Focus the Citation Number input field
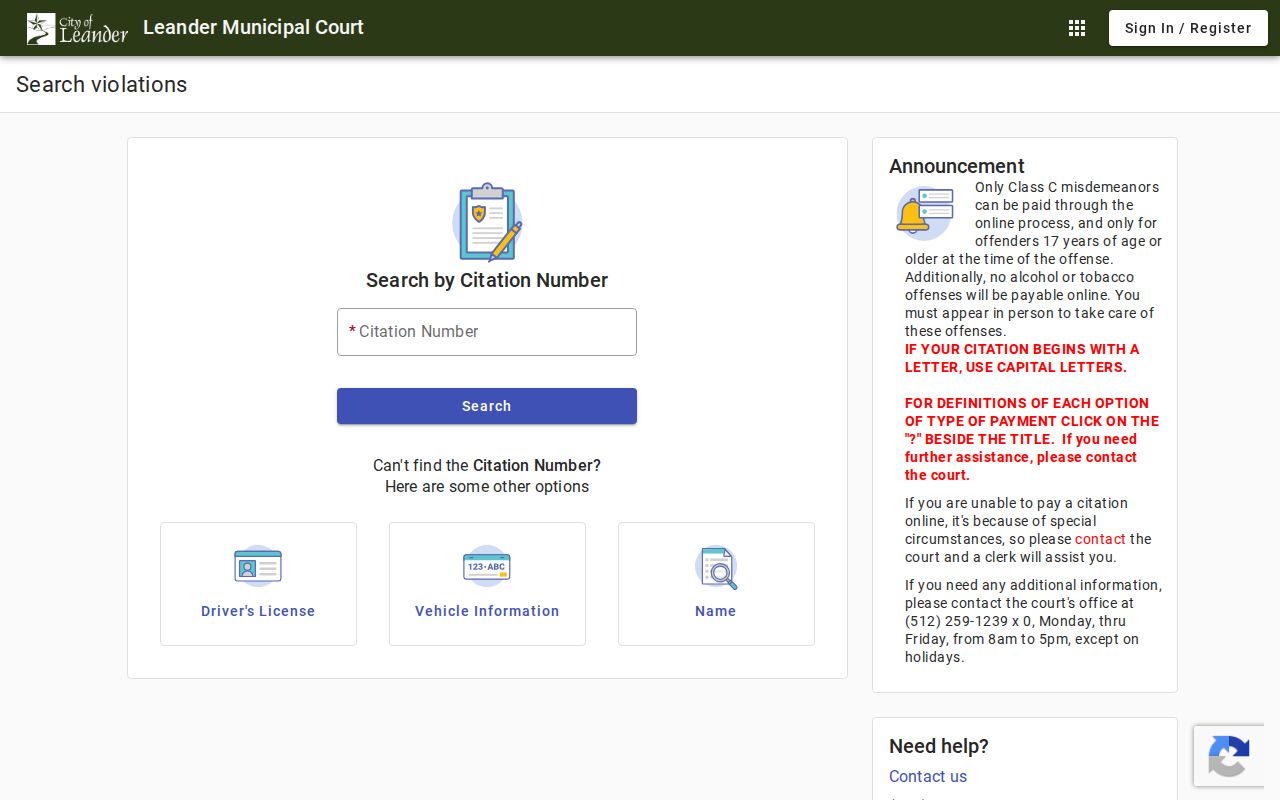The image size is (1280, 800). tap(487, 332)
